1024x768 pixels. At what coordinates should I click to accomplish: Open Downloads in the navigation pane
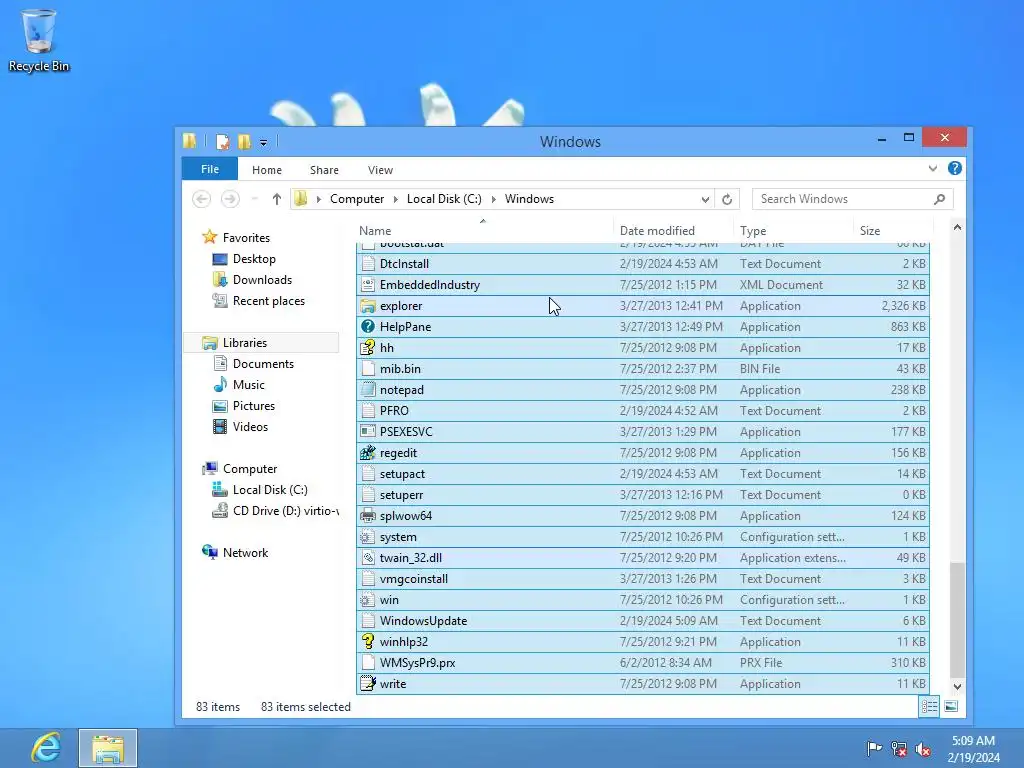tap(262, 280)
